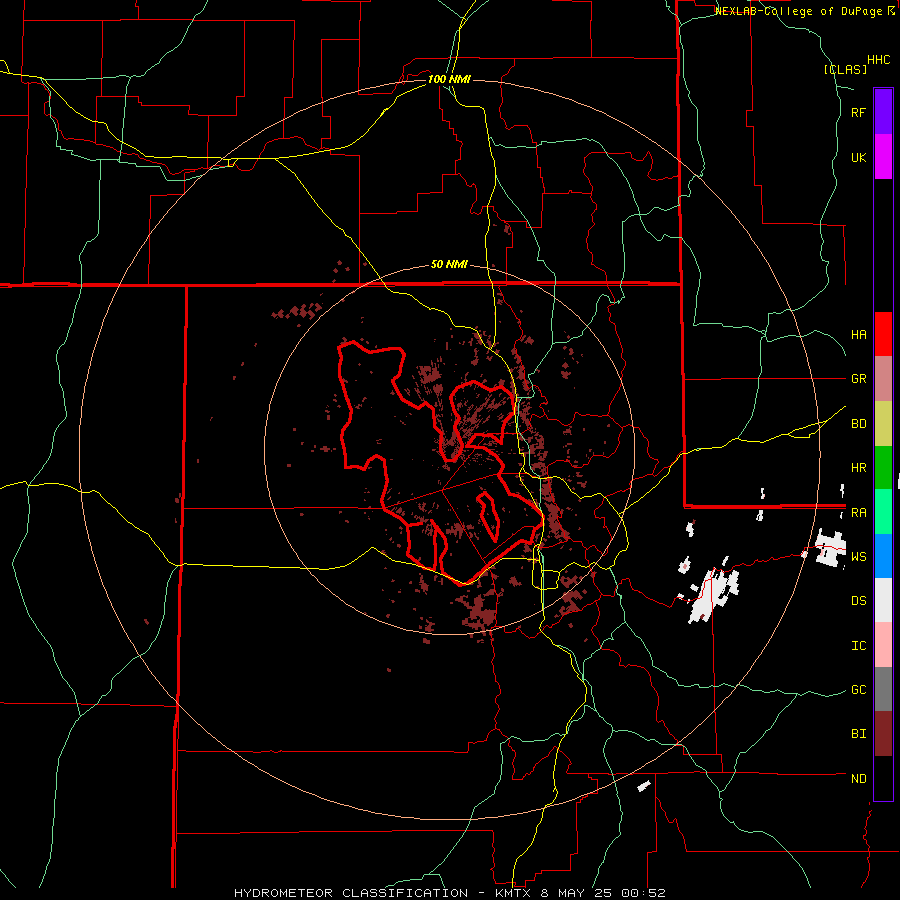Click the purple RF color swatch in legend
Image resolution: width=900 pixels, height=900 pixels.
pyautogui.click(x=883, y=112)
